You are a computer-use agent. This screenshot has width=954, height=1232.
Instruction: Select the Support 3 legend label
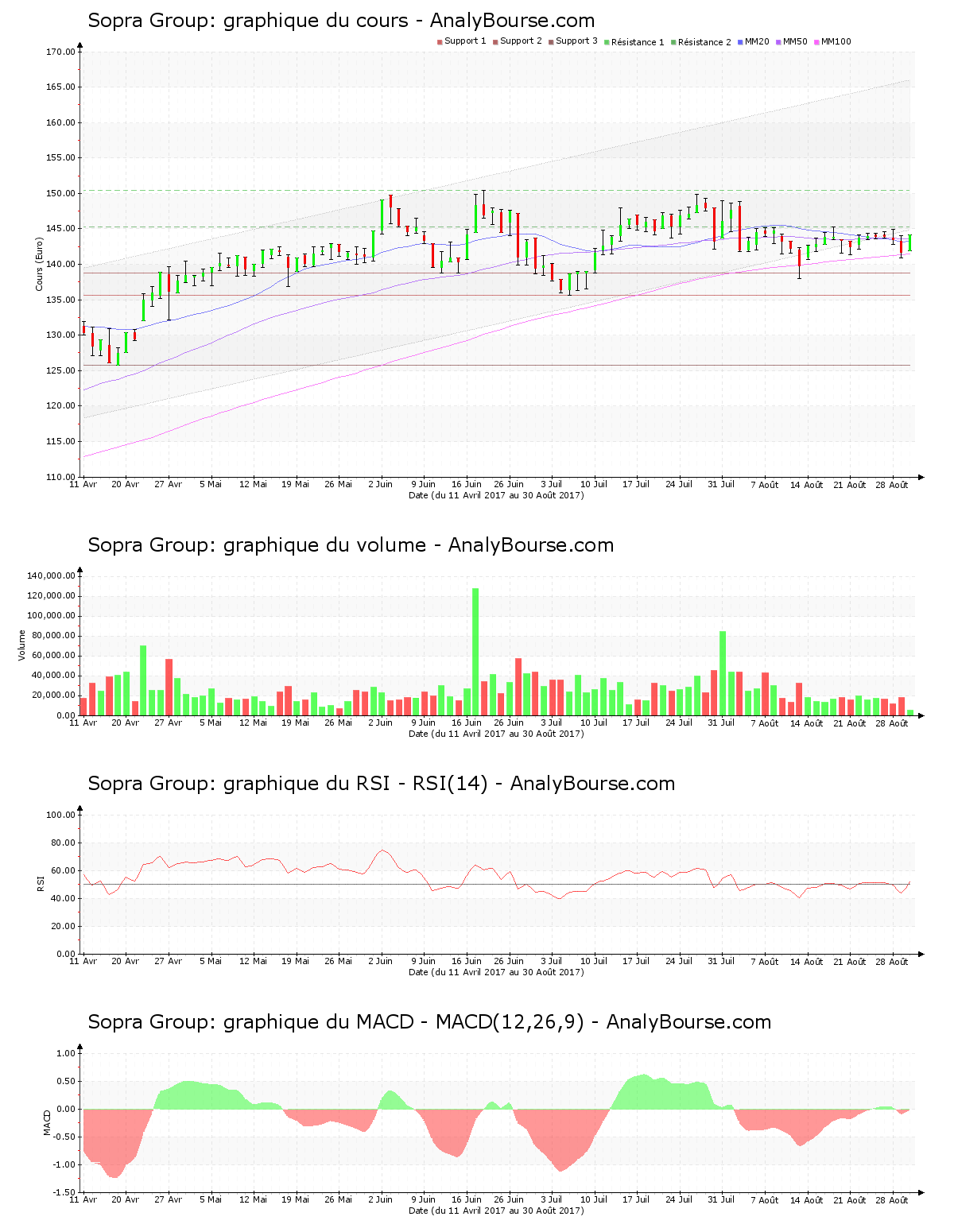pos(576,41)
